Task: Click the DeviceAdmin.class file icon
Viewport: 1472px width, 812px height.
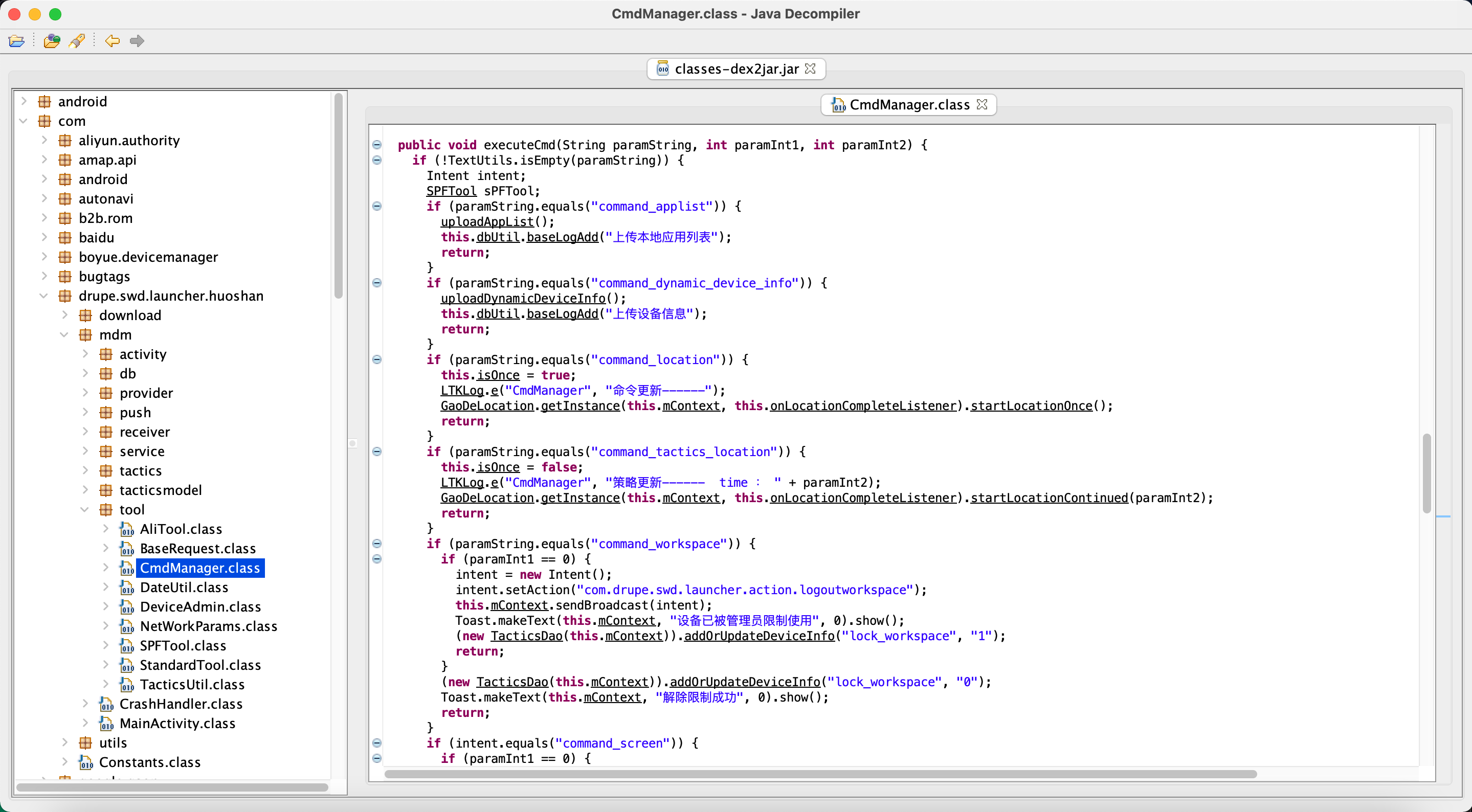Action: pos(127,607)
